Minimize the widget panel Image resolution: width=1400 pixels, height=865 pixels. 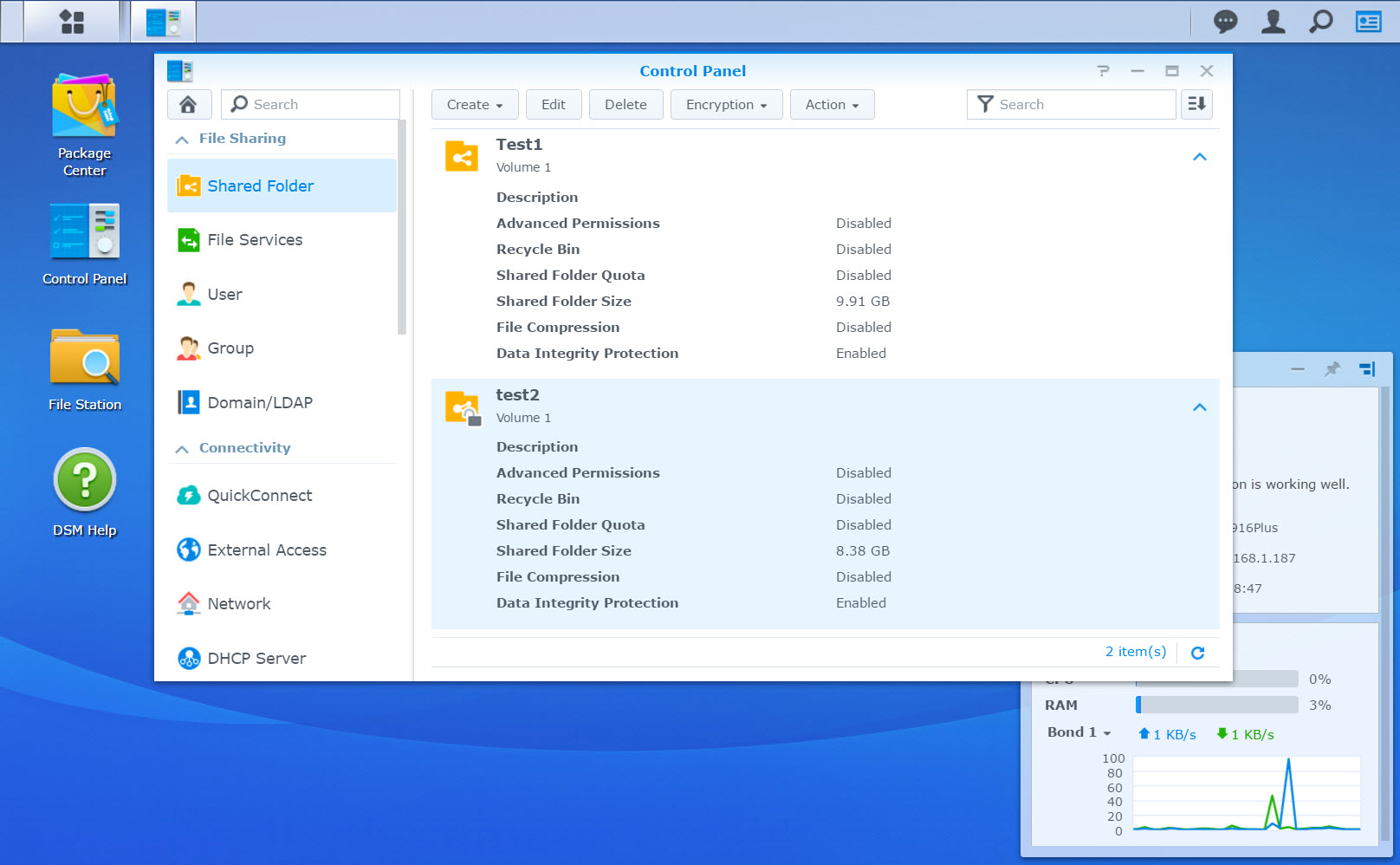(1297, 369)
